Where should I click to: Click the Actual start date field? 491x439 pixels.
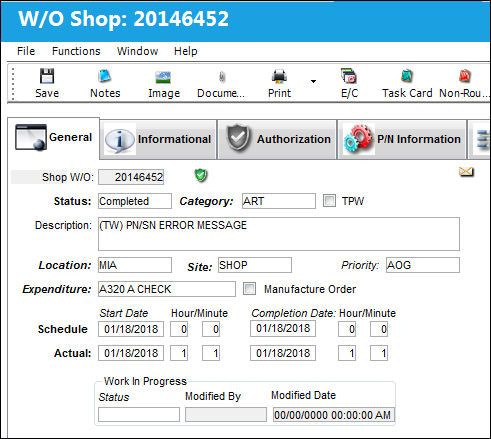[x=131, y=353]
